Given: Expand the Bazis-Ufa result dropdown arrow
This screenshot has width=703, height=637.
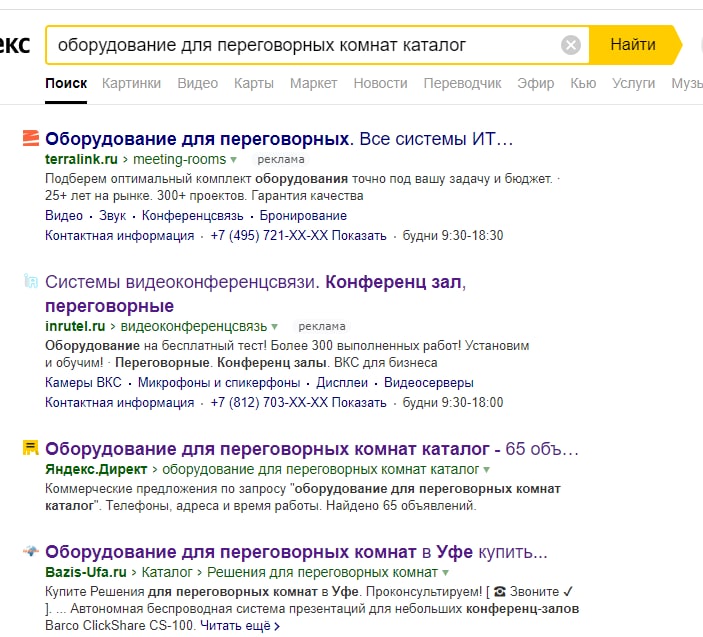Looking at the screenshot, I should click(445, 573).
